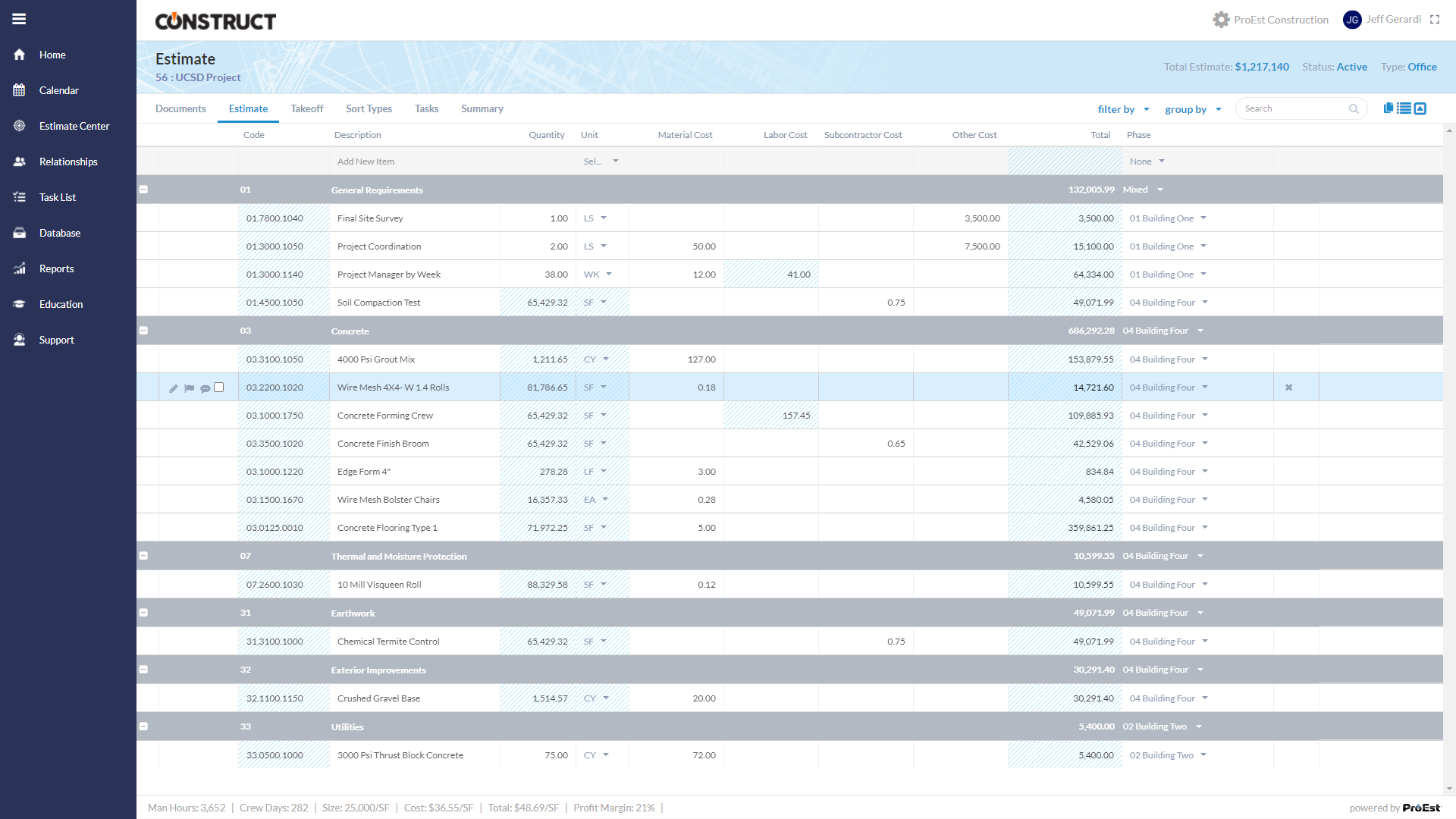The width and height of the screenshot is (1456, 819).
Task: Open the filter by dropdown
Action: click(x=1123, y=109)
